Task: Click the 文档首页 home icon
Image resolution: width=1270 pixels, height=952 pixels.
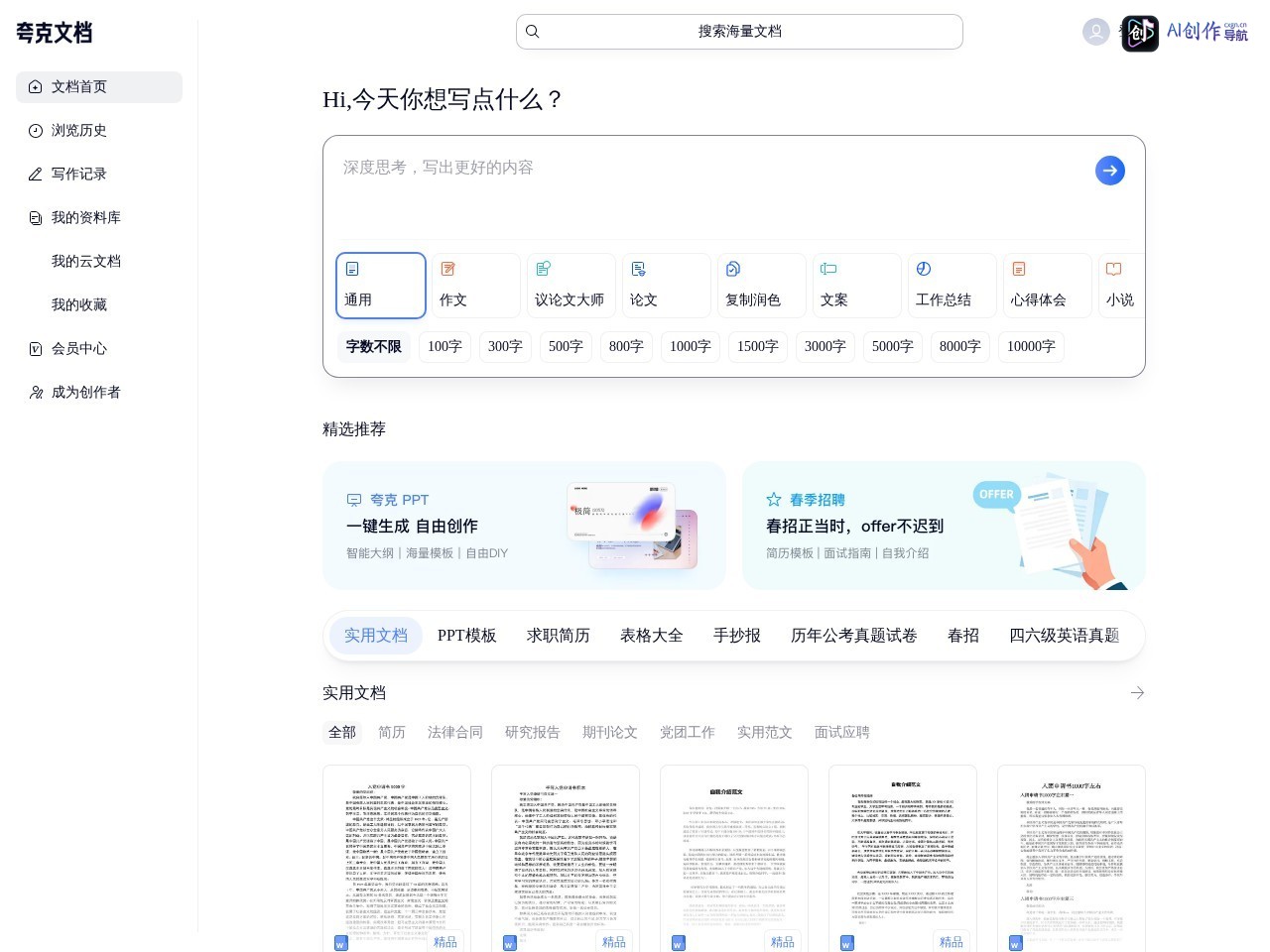Action: pyautogui.click(x=36, y=87)
